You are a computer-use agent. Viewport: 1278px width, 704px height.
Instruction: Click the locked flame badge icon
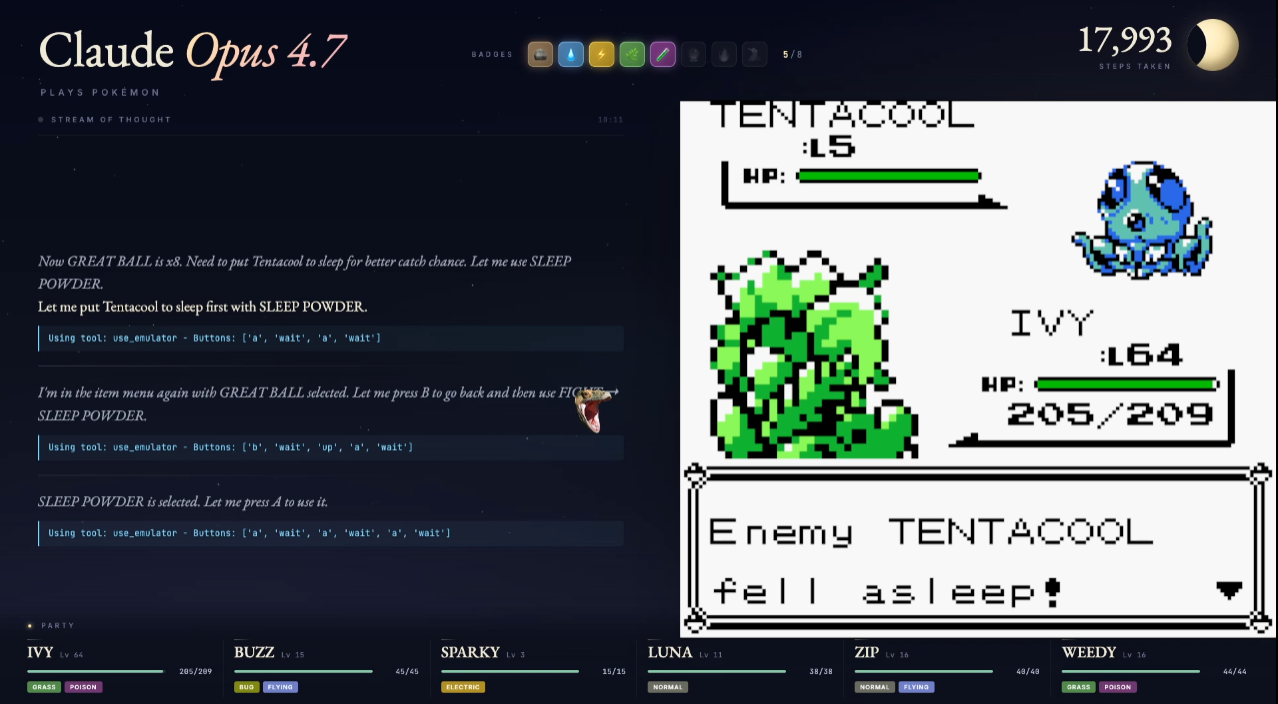click(724, 54)
